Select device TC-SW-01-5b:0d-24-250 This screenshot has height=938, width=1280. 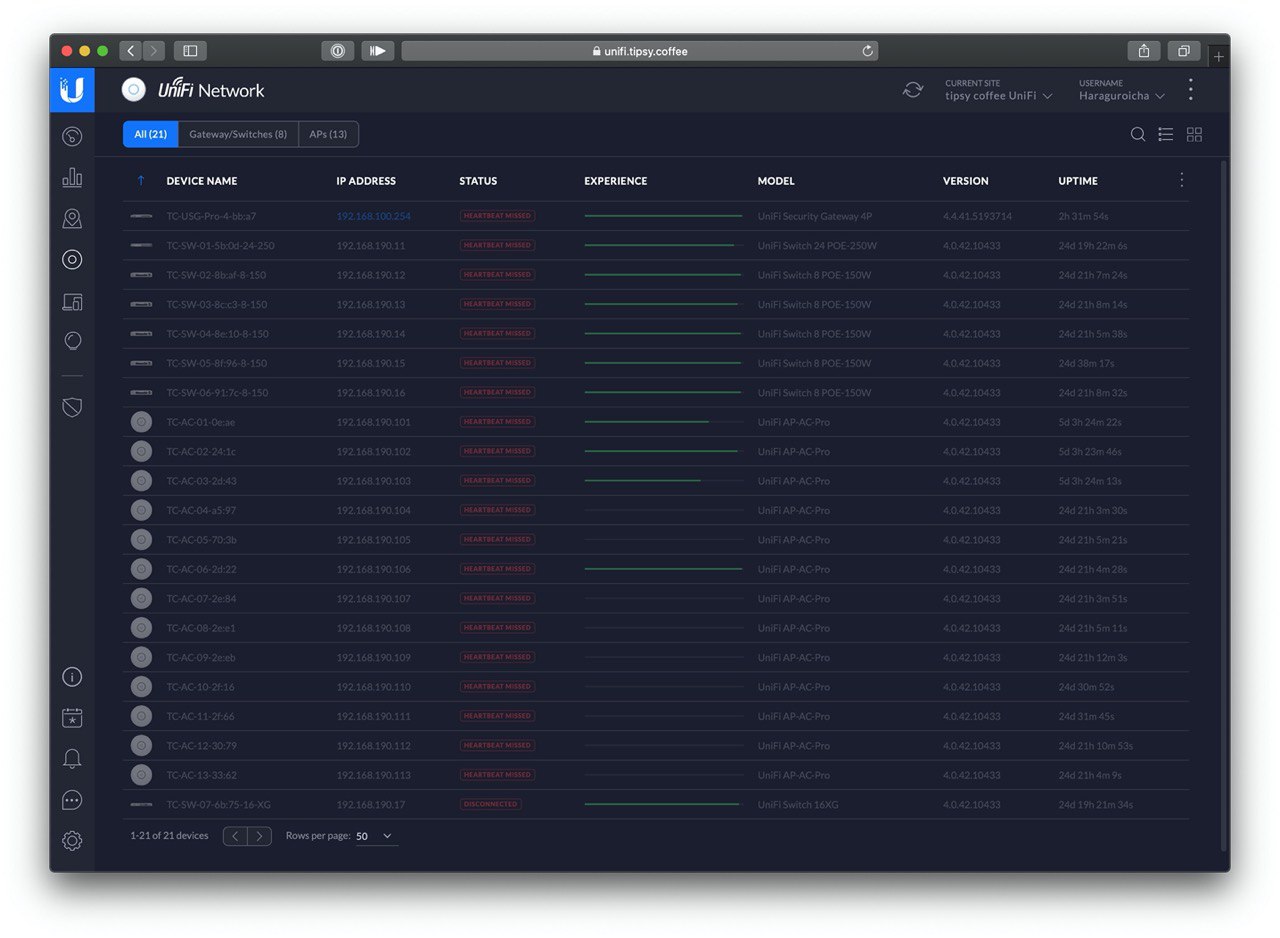220,245
